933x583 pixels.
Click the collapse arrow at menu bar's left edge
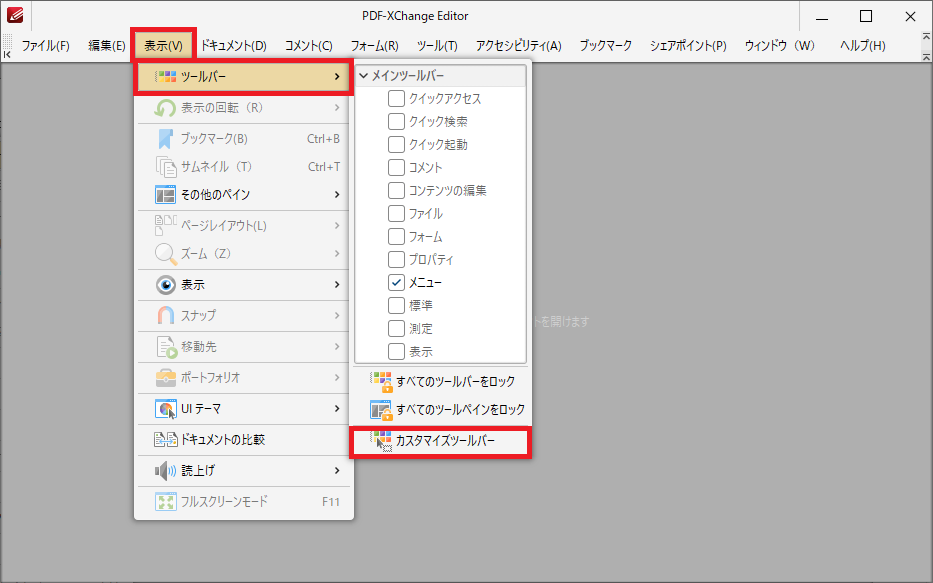[7, 55]
